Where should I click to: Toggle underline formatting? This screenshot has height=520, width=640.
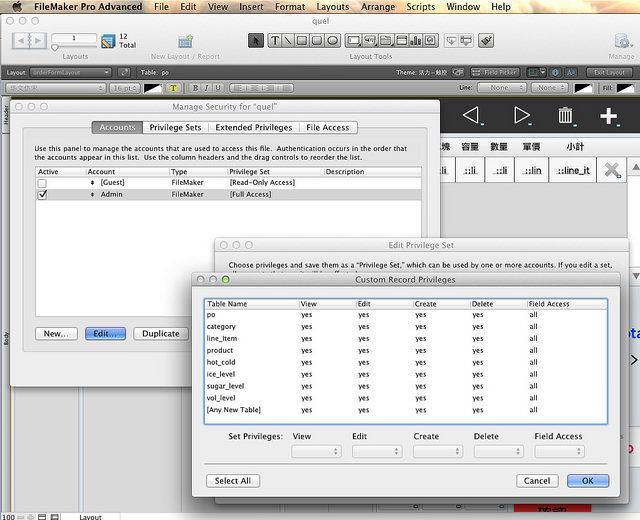(218, 88)
